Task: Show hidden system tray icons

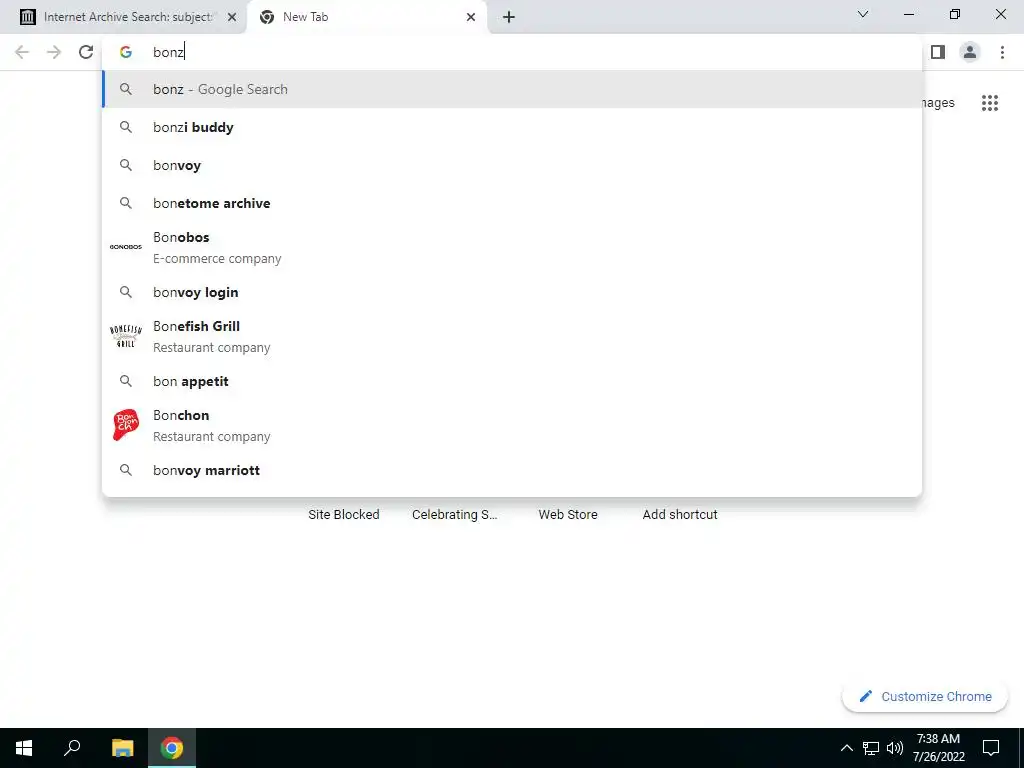Action: pyautogui.click(x=846, y=748)
